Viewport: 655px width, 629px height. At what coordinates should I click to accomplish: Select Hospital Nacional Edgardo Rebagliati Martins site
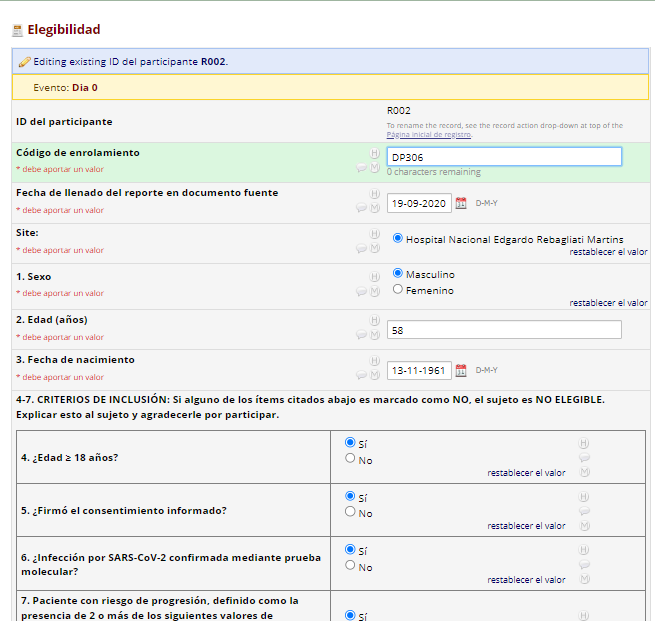pos(399,239)
